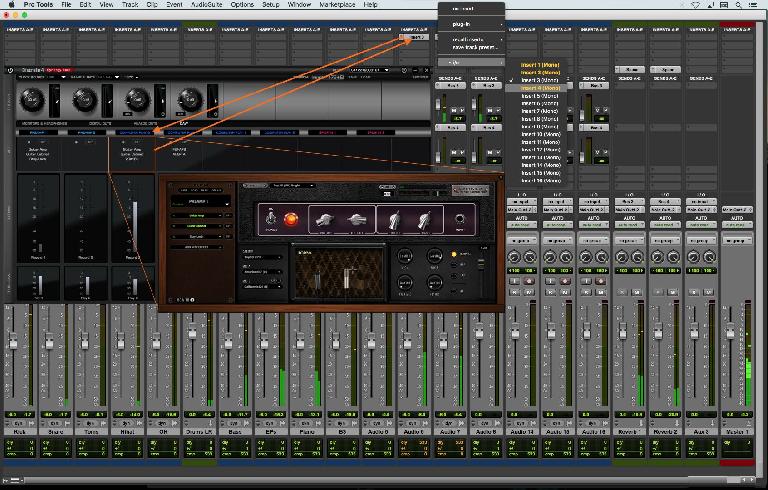Click the Eleven amp input jack
768x490 pixels.
pyautogui.click(x=459, y=219)
